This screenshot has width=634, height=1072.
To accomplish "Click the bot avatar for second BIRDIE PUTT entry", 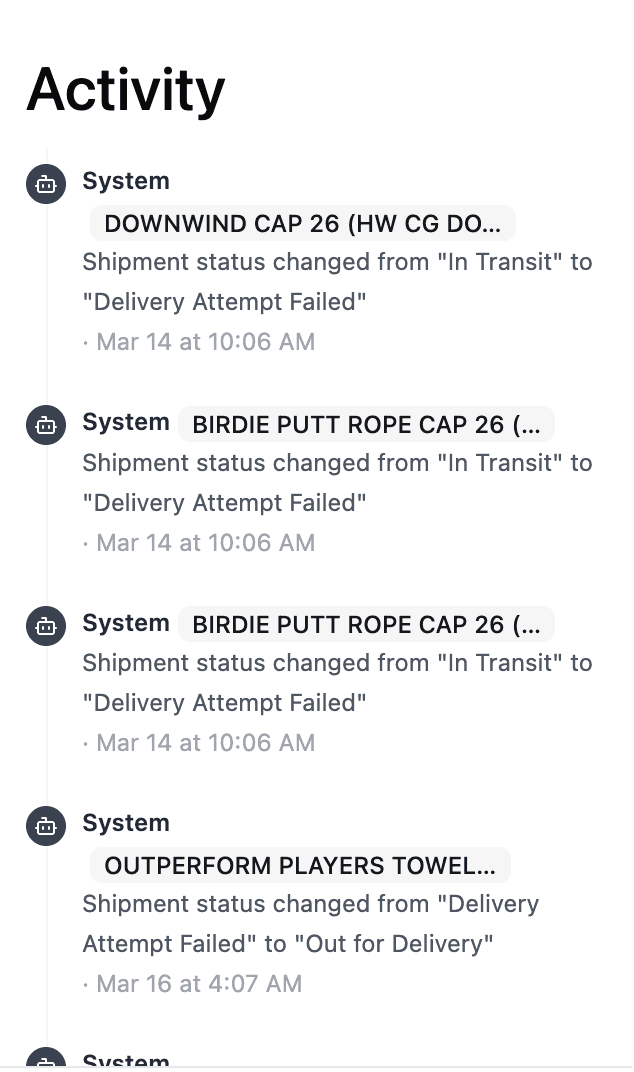I will [45, 626].
